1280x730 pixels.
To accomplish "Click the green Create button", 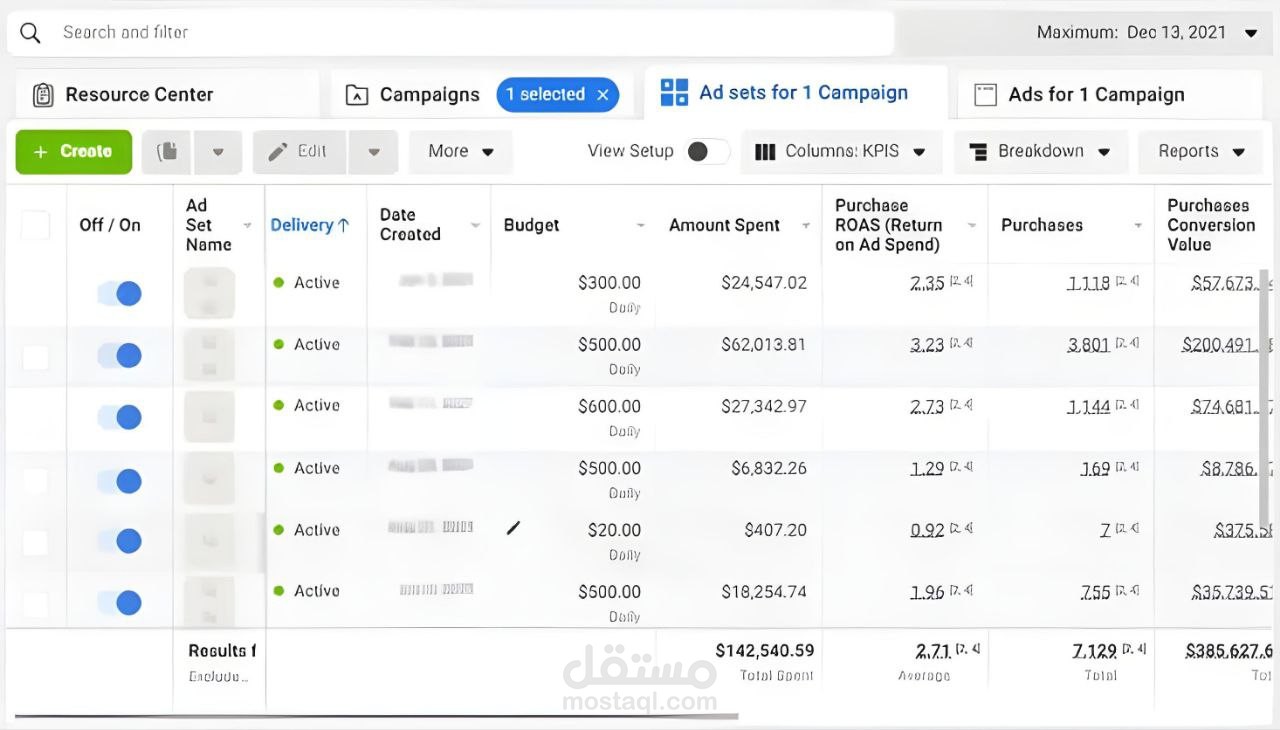I will point(74,152).
